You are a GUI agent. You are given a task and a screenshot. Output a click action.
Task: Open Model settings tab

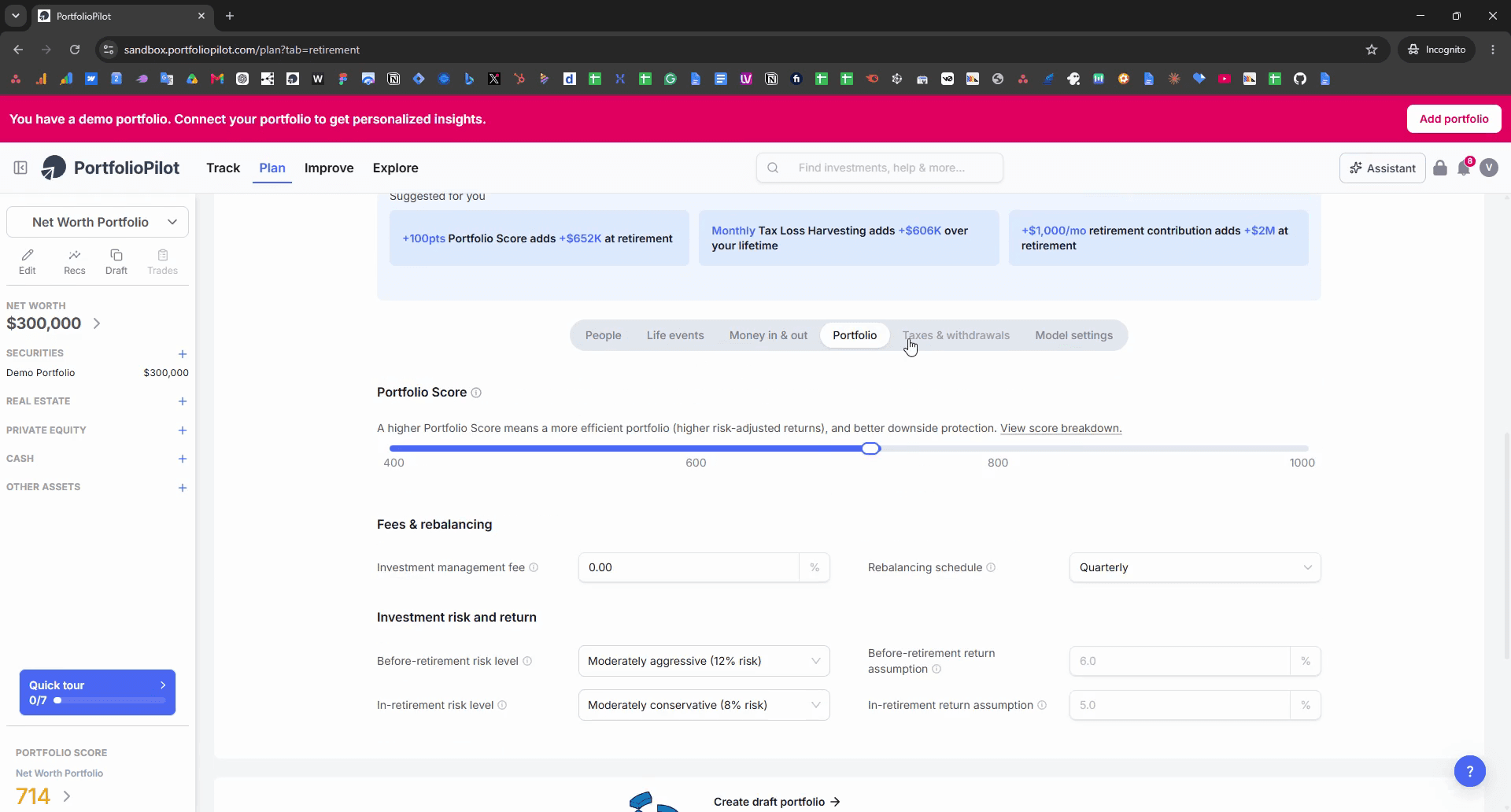(1073, 335)
